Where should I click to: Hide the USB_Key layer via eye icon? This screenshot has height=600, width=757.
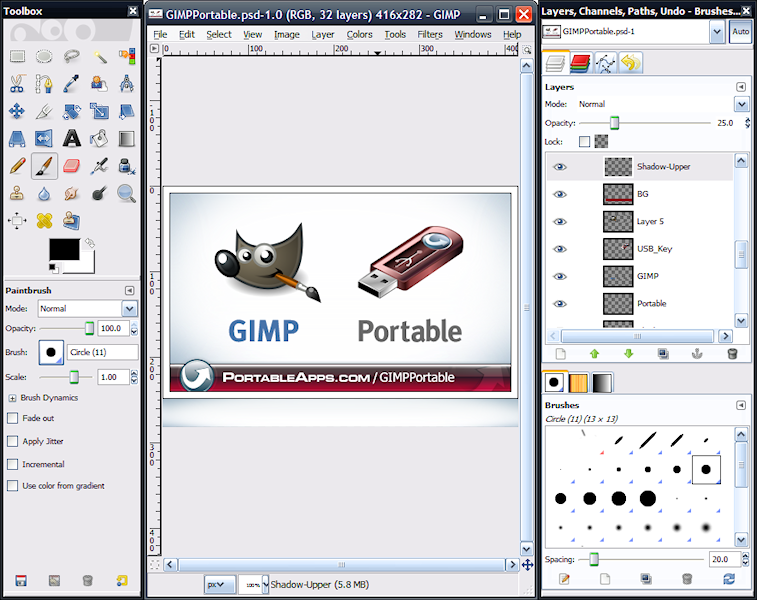pos(560,248)
